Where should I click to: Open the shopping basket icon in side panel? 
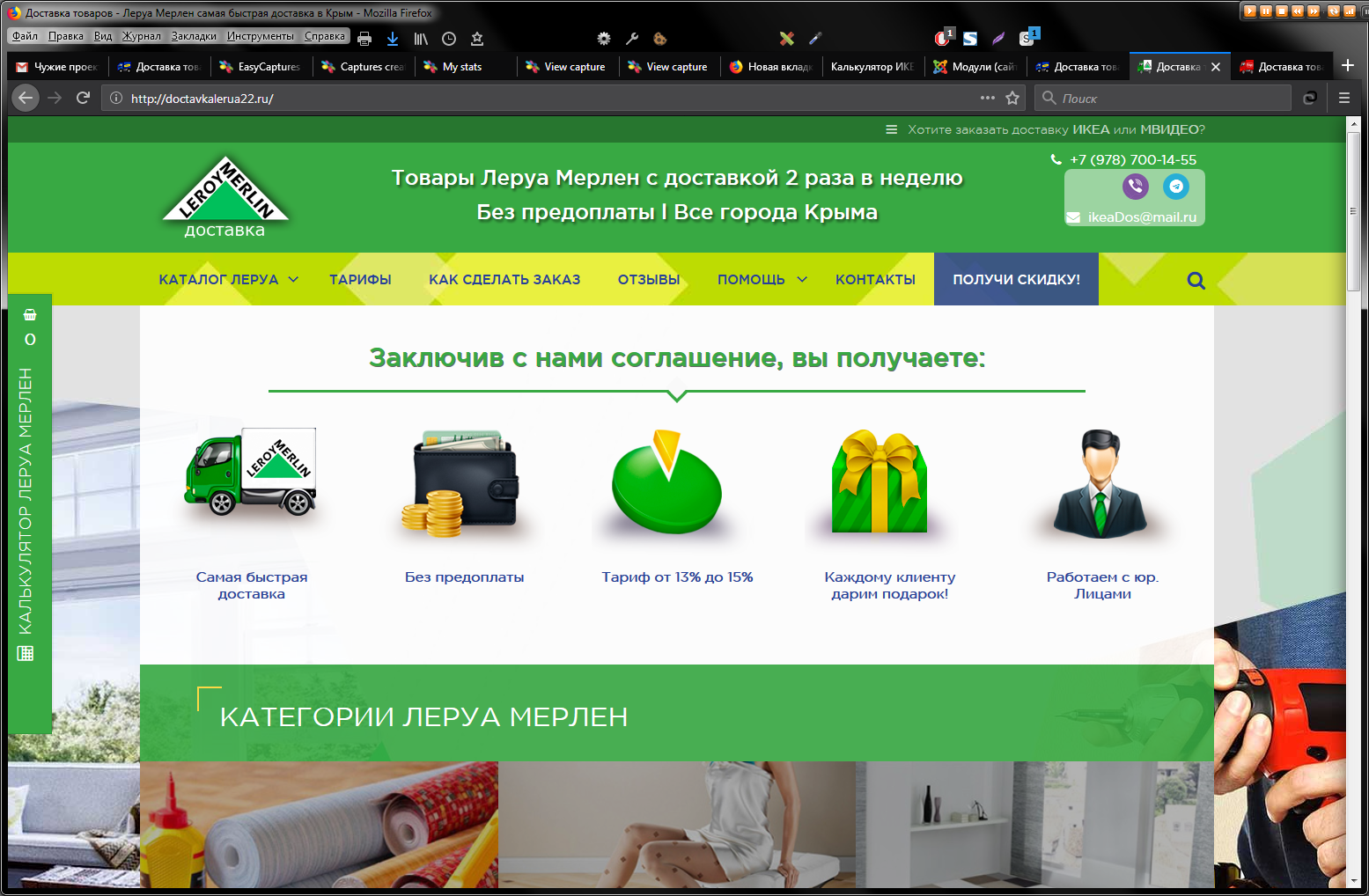click(30, 314)
